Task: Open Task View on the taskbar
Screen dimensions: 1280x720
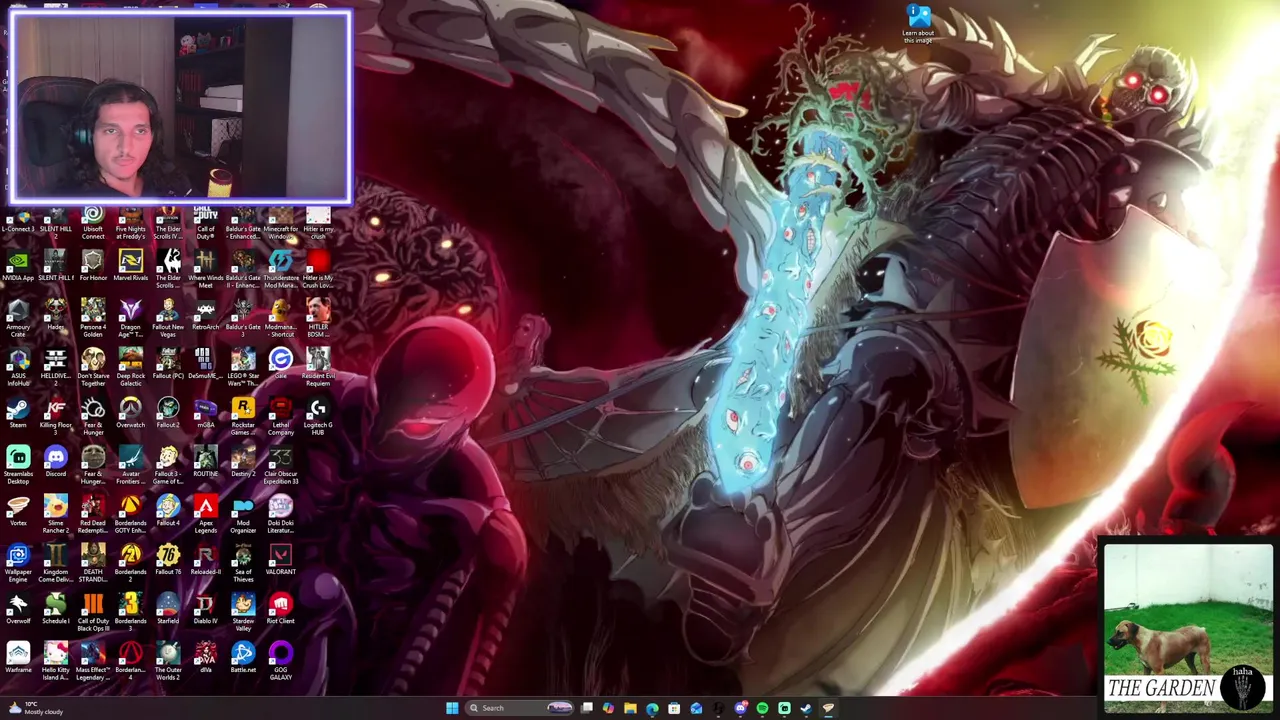Action: (x=586, y=708)
